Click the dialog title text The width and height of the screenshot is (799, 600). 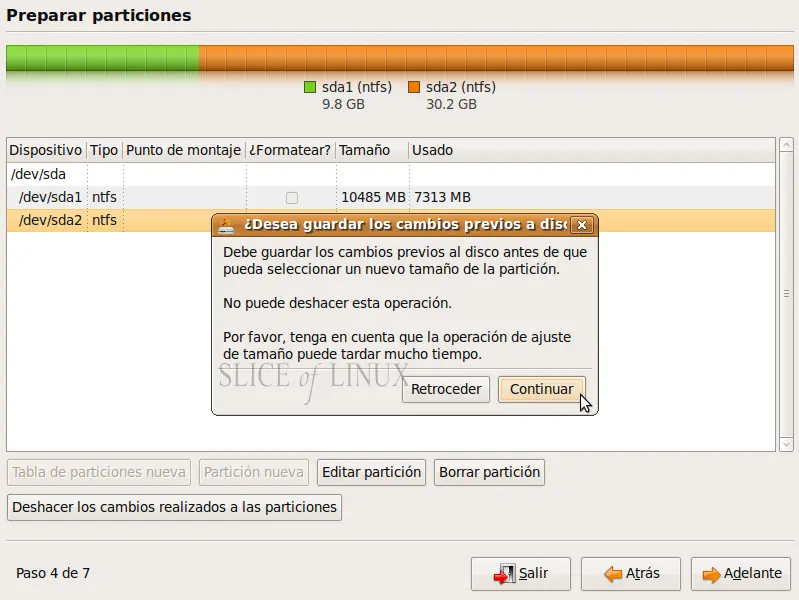[406, 225]
